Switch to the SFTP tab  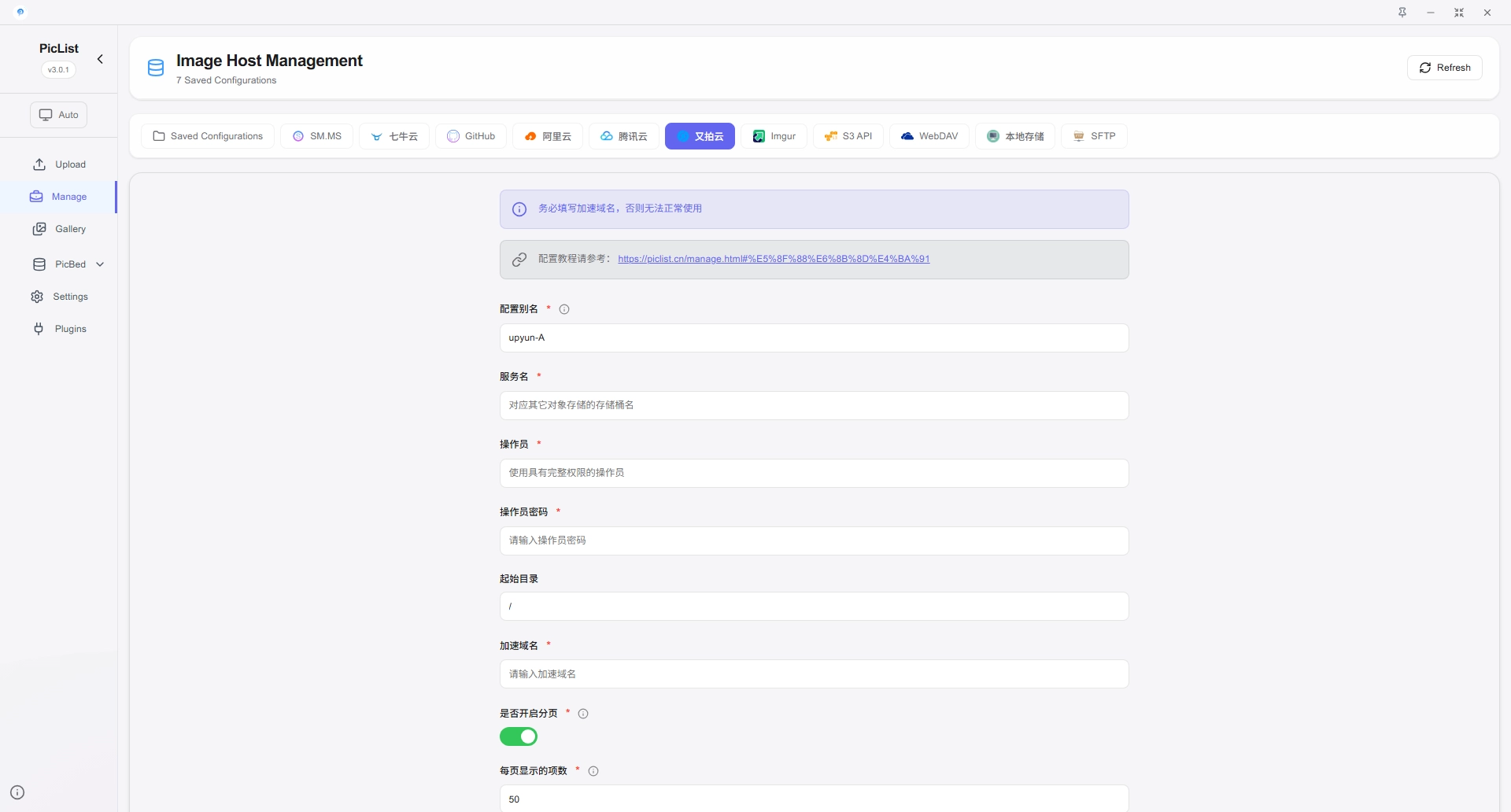pyautogui.click(x=1094, y=136)
